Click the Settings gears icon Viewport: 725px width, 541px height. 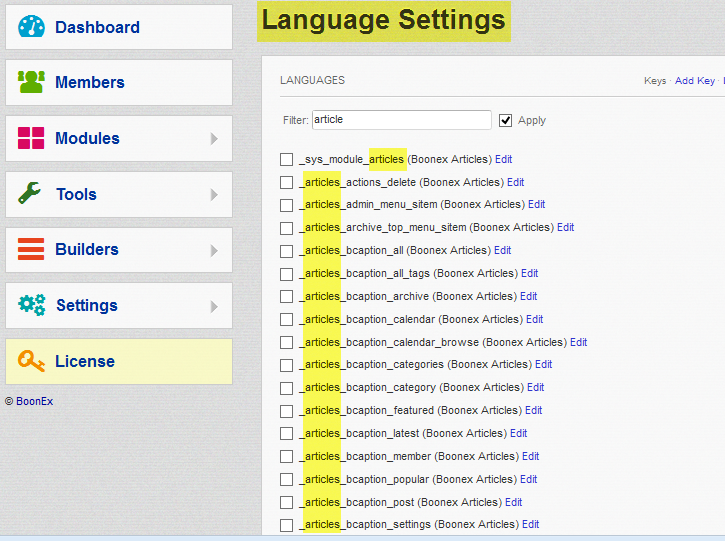[32, 305]
